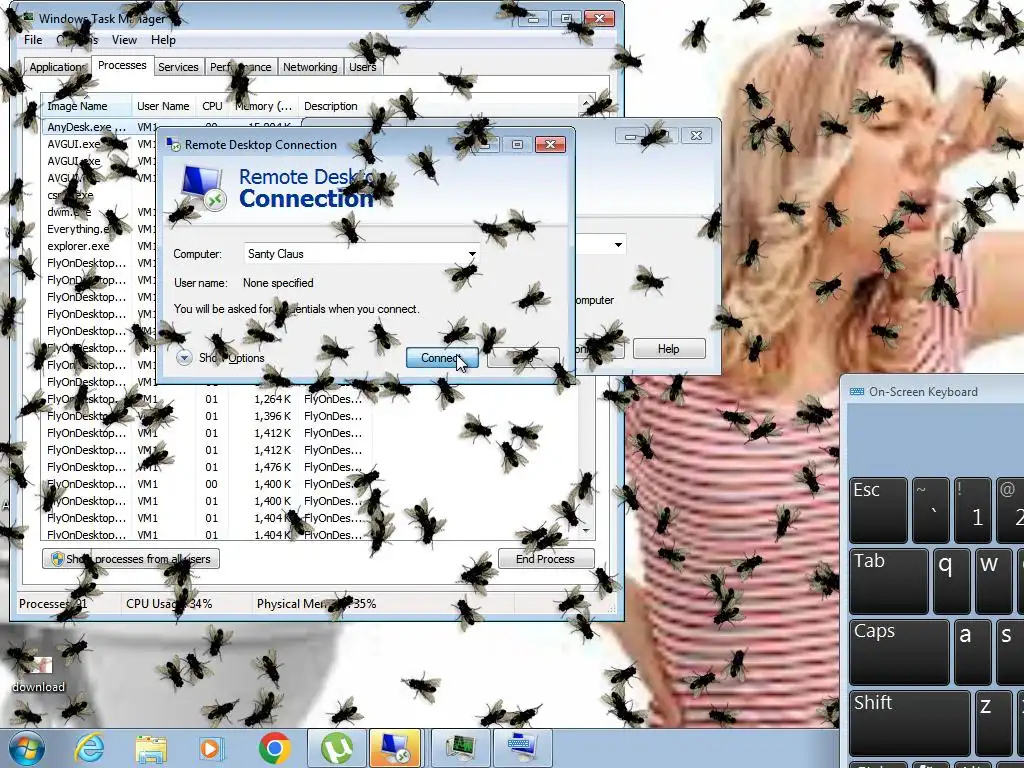Select the FlyOnDesktop row using 1,476 K

click(x=310, y=467)
